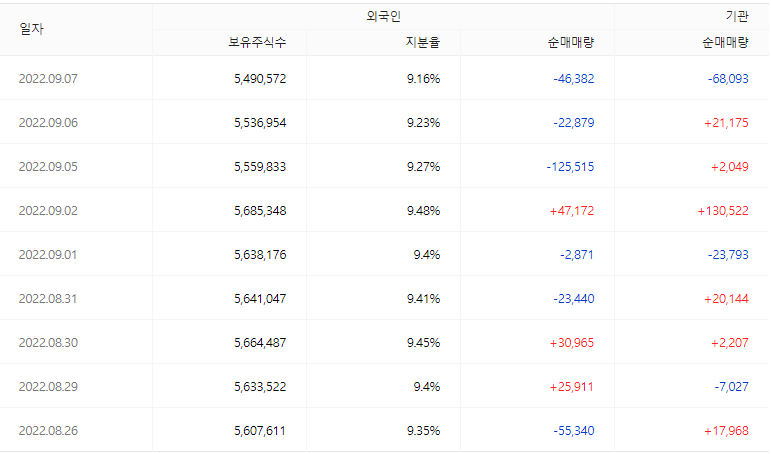Click the 9.41% ownership value
The height and width of the screenshot is (454, 771).
423,299
